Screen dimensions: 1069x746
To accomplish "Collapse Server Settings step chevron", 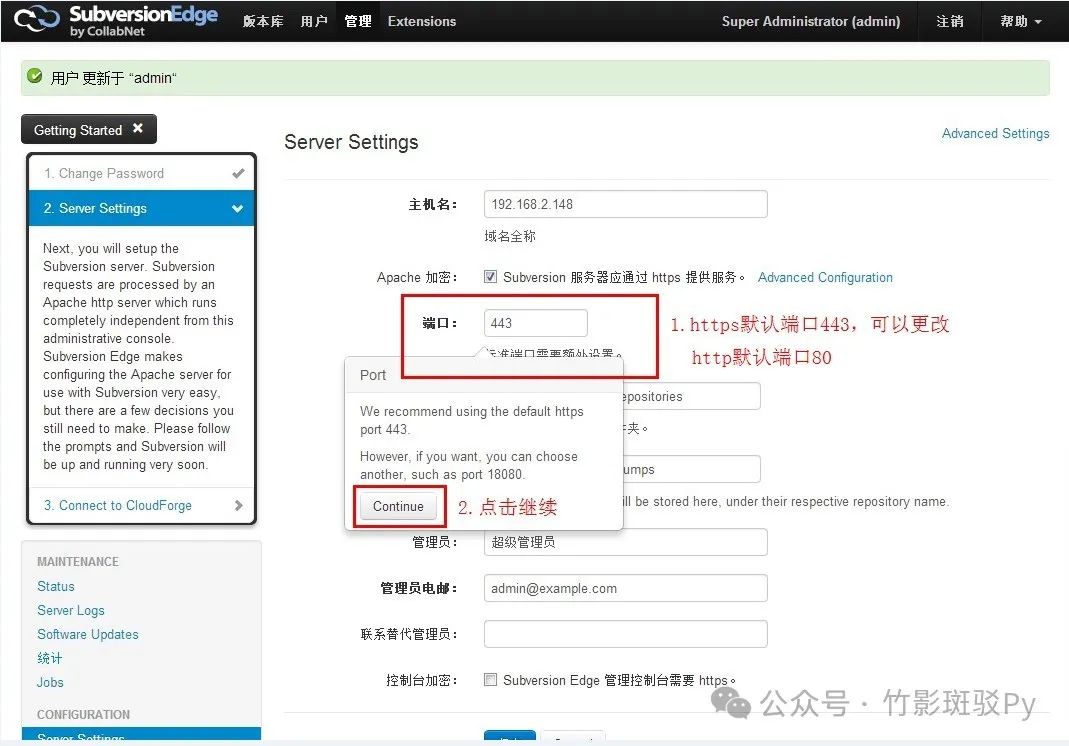I will [237, 209].
